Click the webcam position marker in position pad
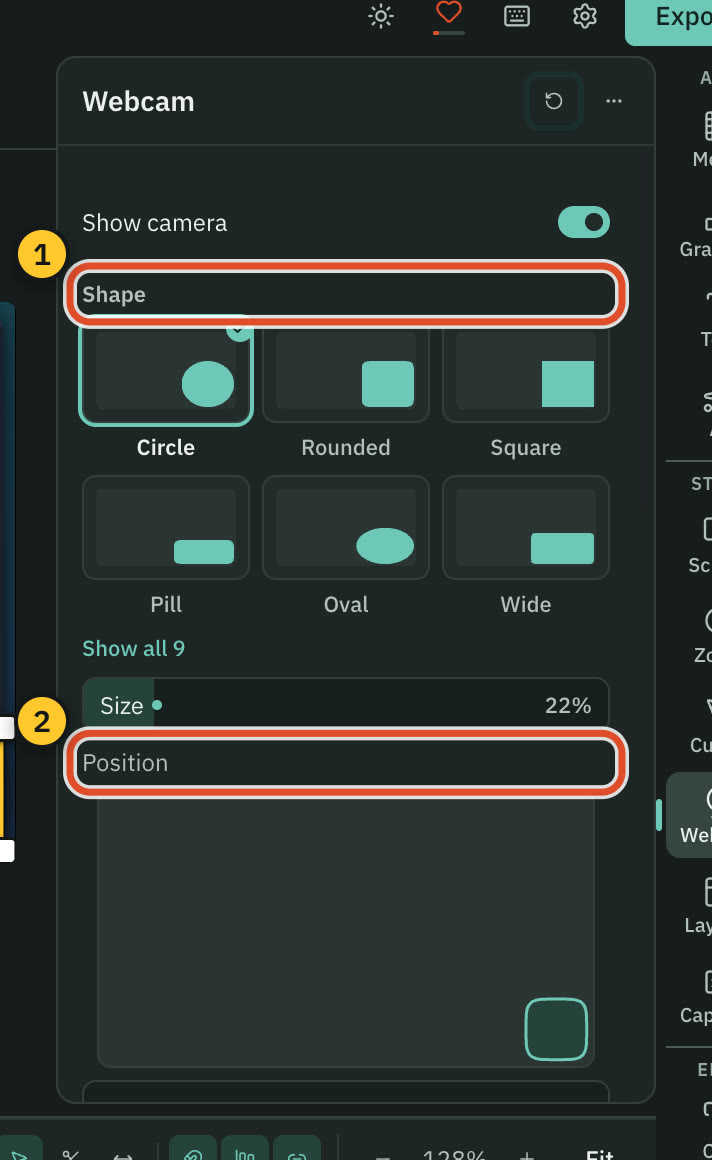Viewport: 712px width, 1160px height. pyautogui.click(x=556, y=1029)
